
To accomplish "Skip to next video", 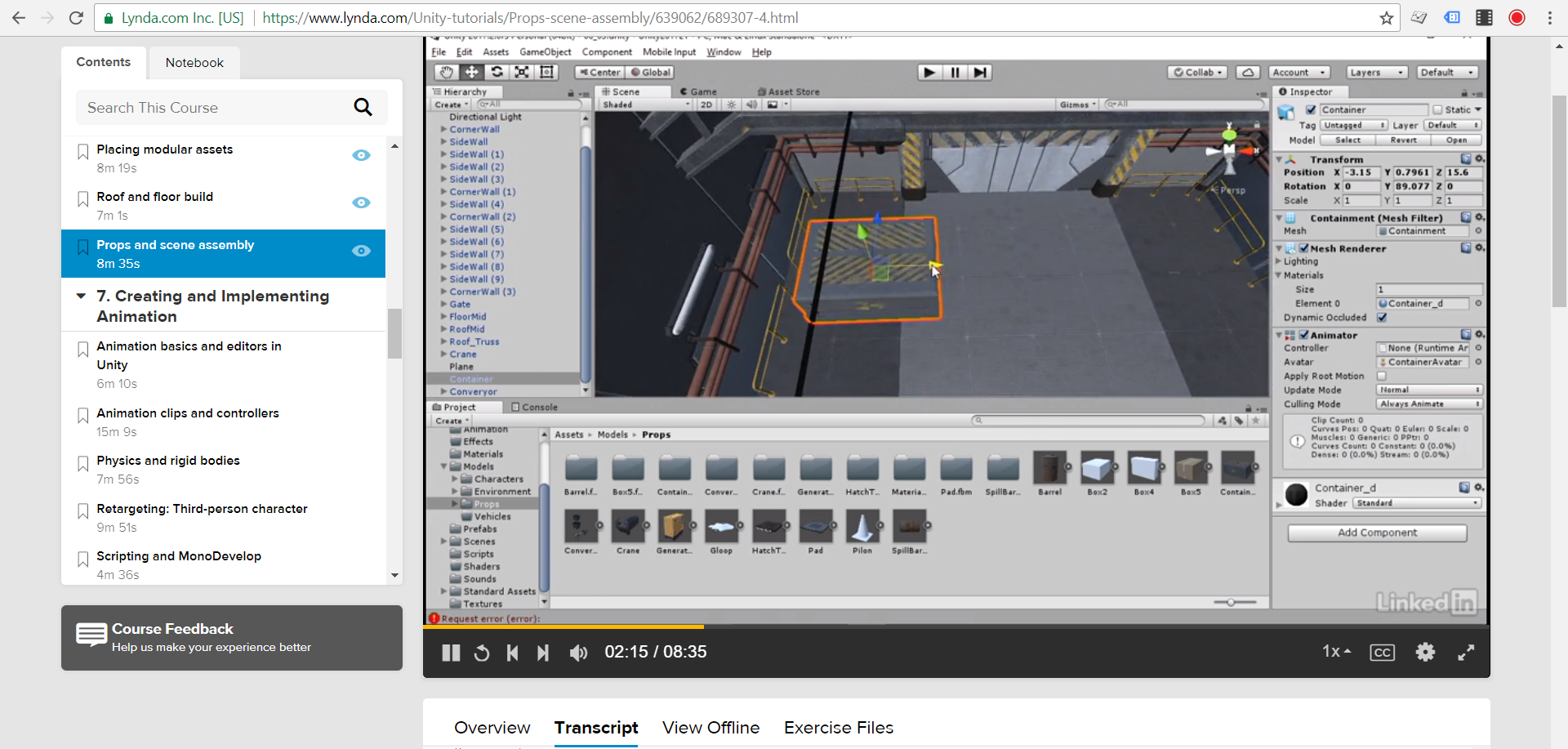I will coord(543,653).
